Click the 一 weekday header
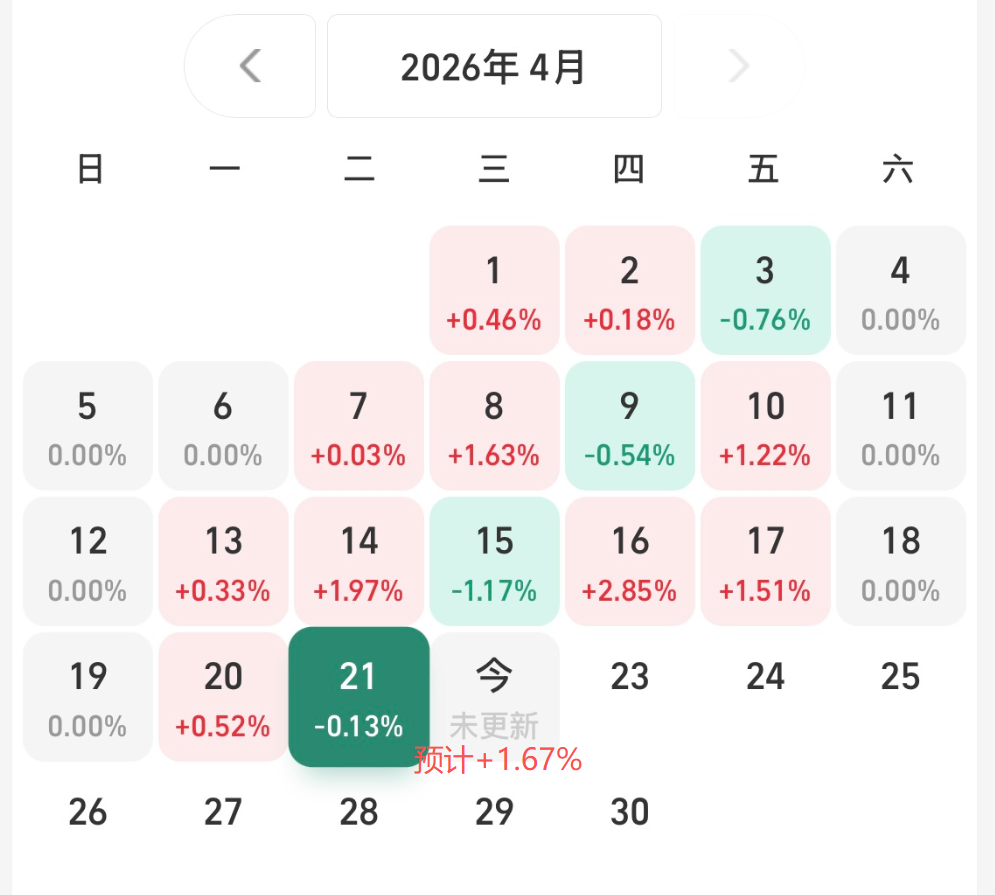The image size is (995, 895). tap(225, 169)
